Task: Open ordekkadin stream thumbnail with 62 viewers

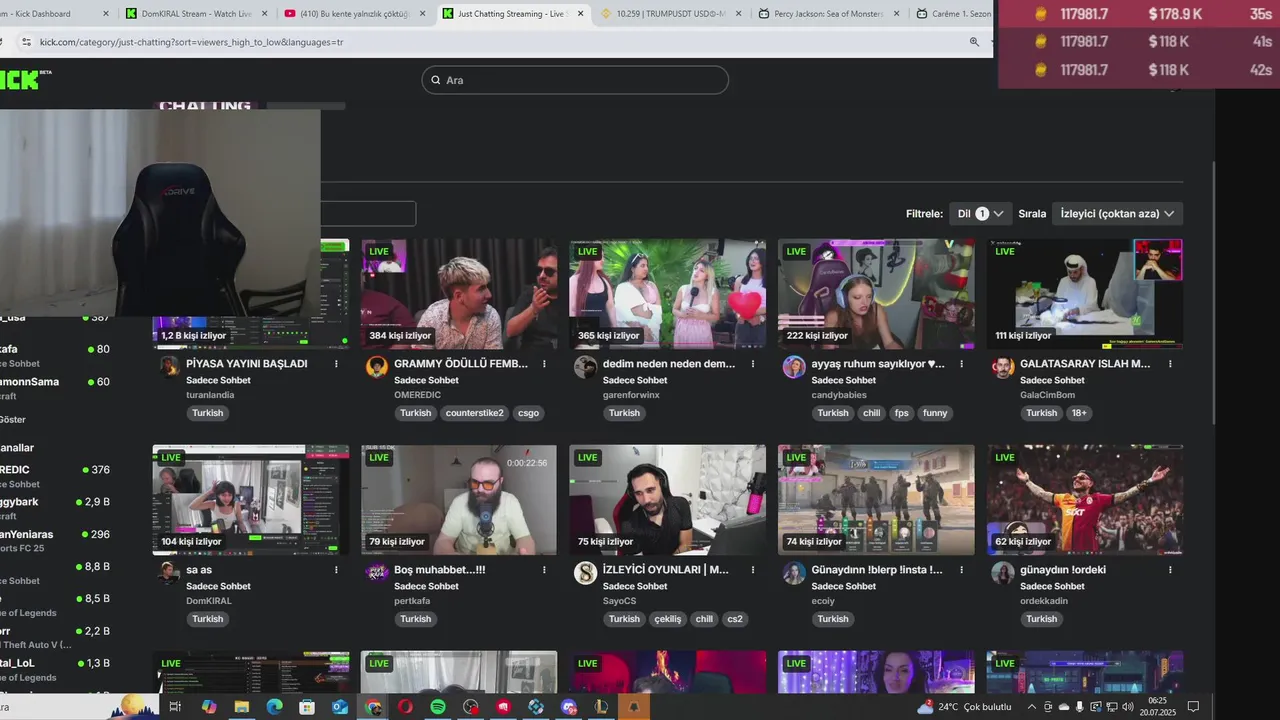Action: [x=1085, y=500]
